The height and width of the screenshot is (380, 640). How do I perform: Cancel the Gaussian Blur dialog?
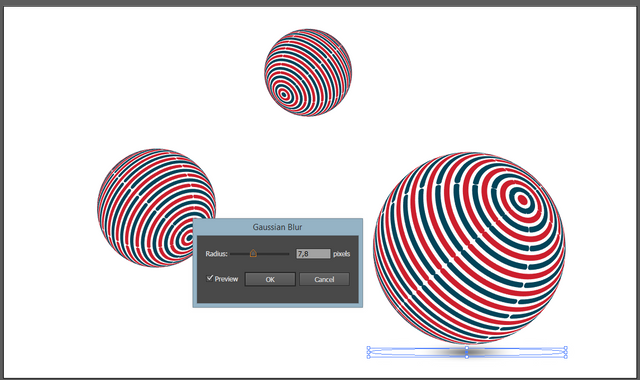click(324, 279)
